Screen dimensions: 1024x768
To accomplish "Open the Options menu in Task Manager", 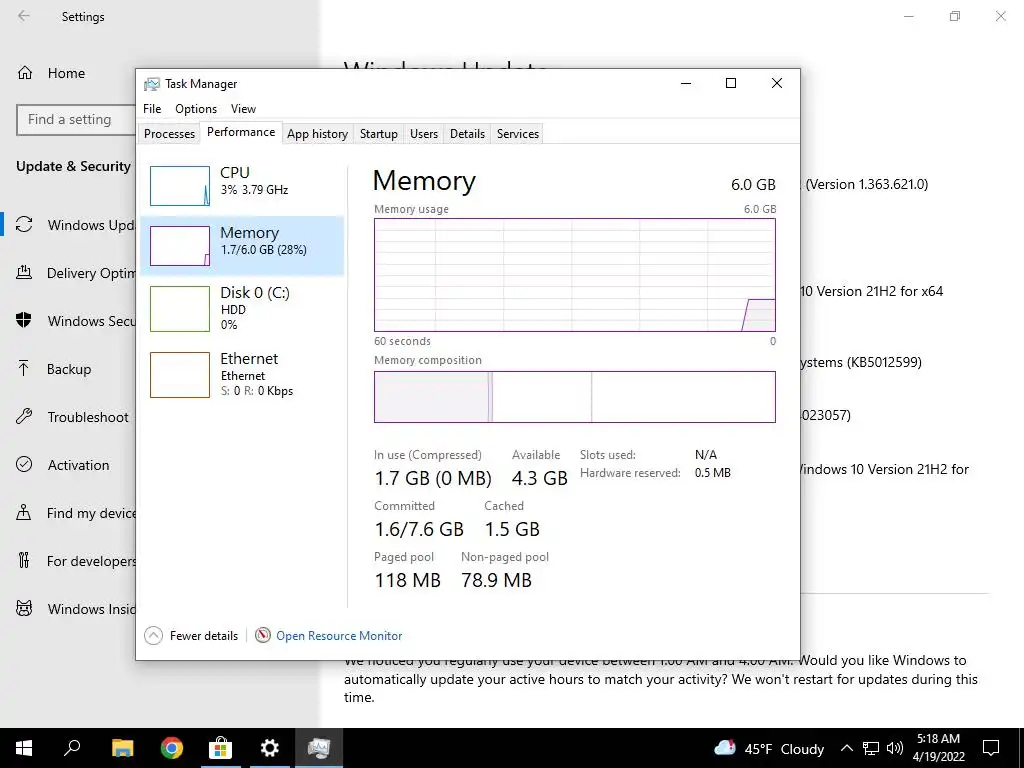I will (196, 109).
